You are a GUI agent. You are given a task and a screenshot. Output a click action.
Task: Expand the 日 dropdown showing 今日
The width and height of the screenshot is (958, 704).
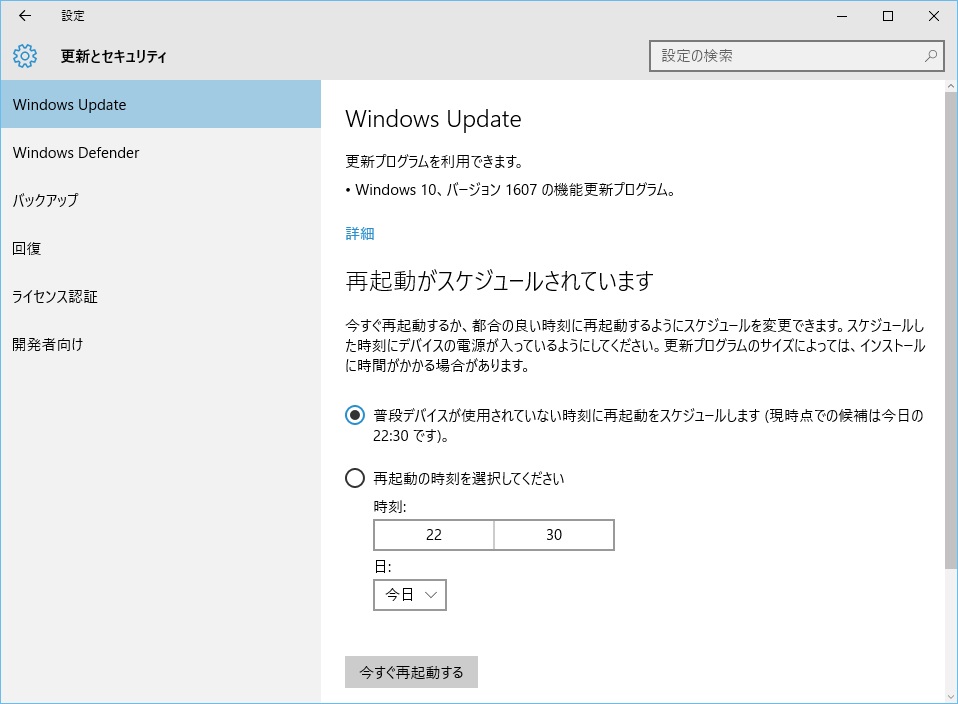pos(410,595)
